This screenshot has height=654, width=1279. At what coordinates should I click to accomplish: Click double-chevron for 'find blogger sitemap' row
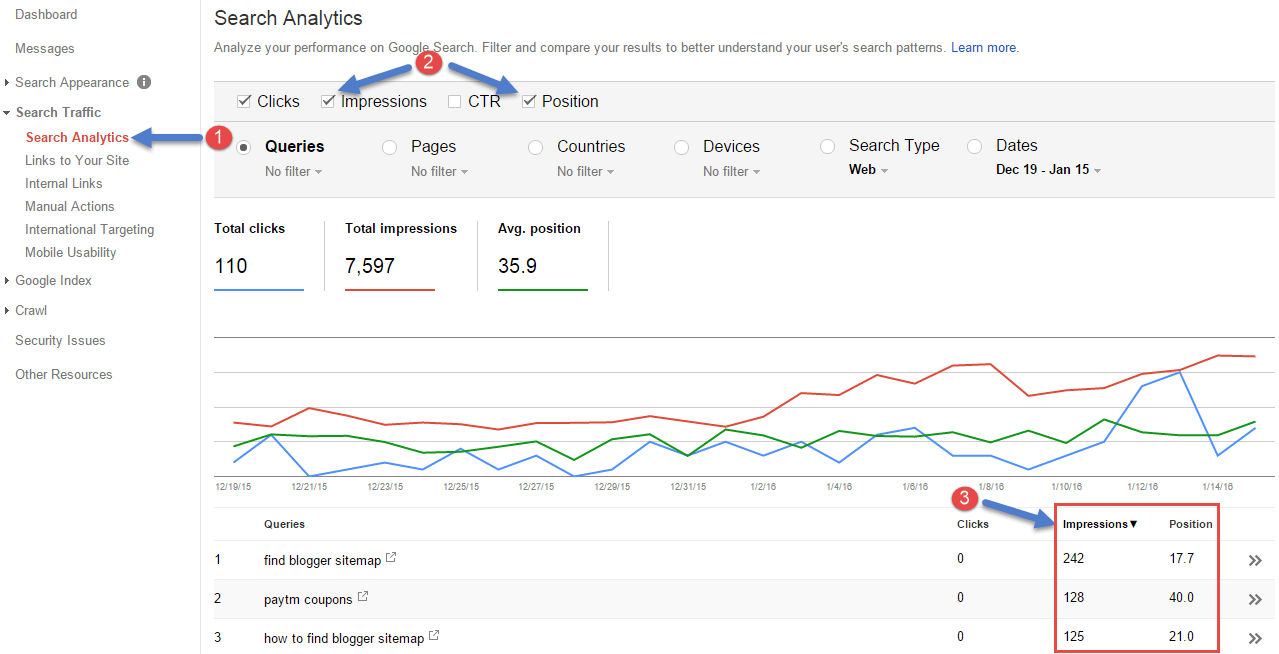[x=1255, y=561]
